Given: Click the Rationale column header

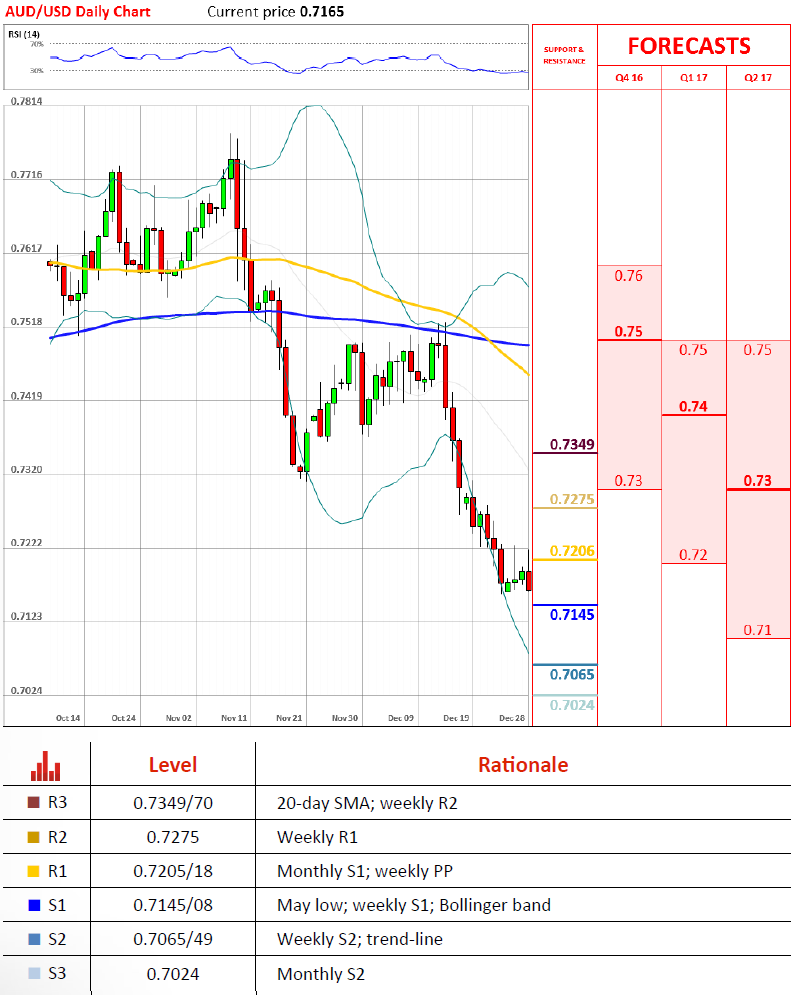Looking at the screenshot, I should tap(522, 765).
